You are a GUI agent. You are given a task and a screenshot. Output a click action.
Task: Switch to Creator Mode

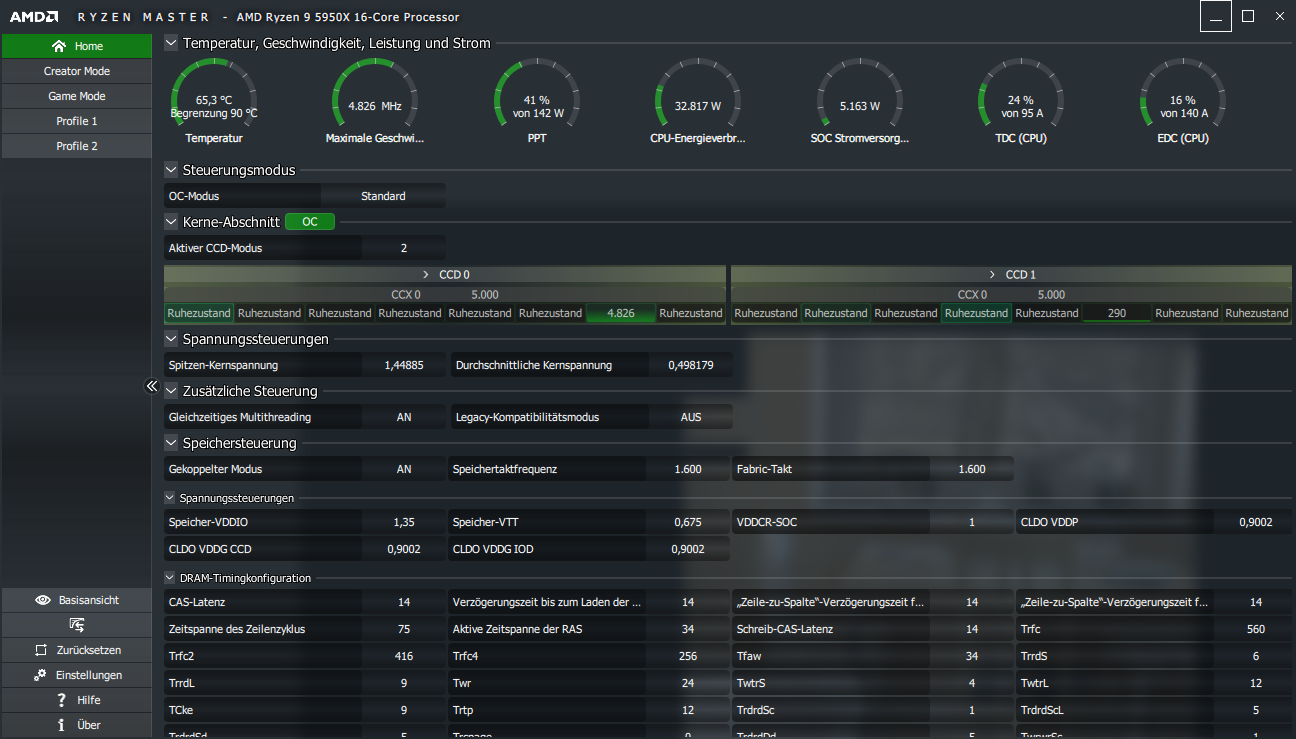77,71
